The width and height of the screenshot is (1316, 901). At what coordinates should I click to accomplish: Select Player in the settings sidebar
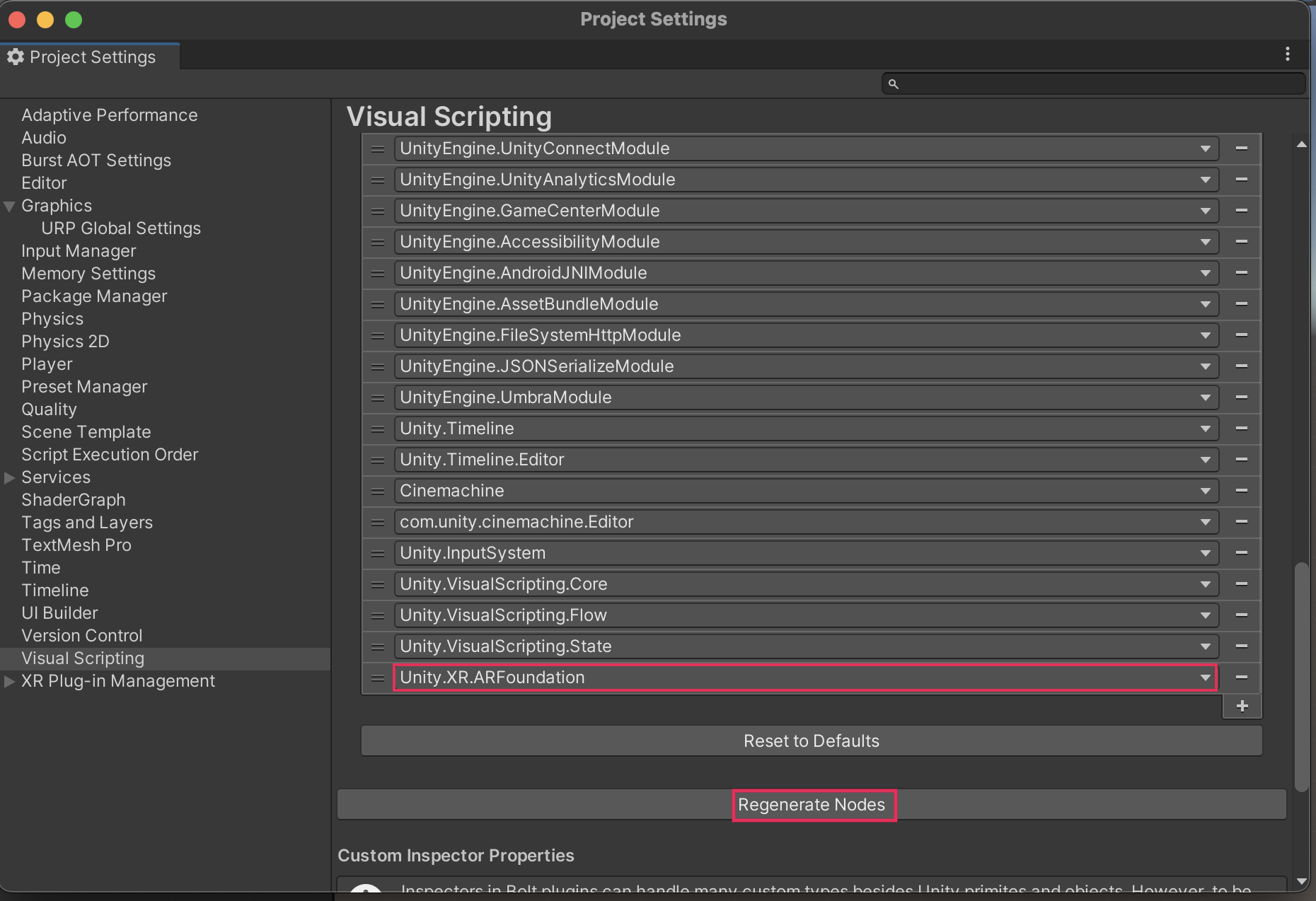[x=47, y=364]
